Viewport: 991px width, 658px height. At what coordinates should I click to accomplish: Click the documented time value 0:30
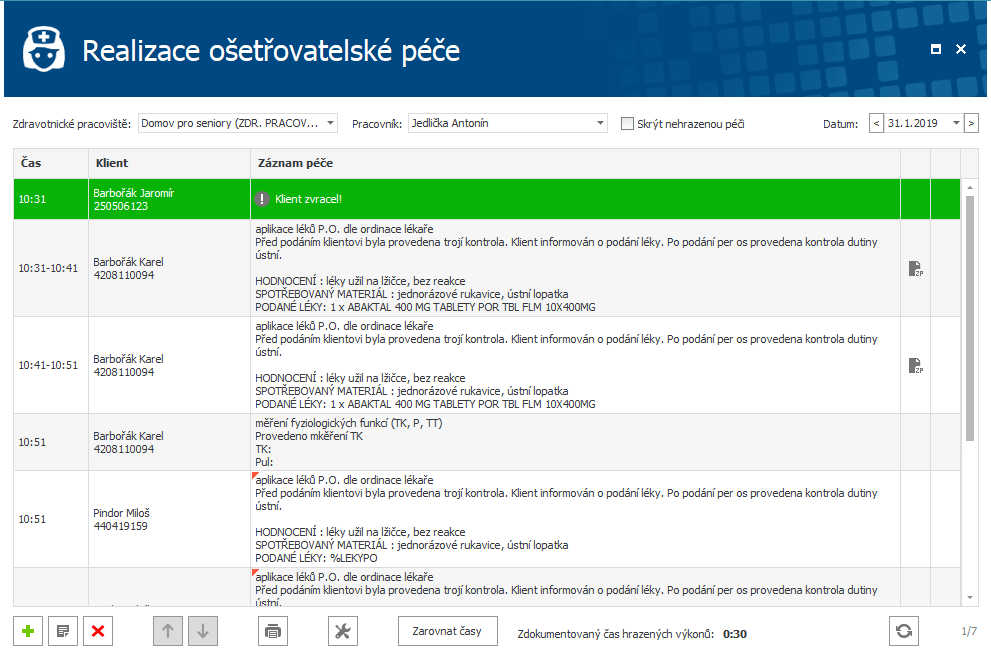[734, 634]
